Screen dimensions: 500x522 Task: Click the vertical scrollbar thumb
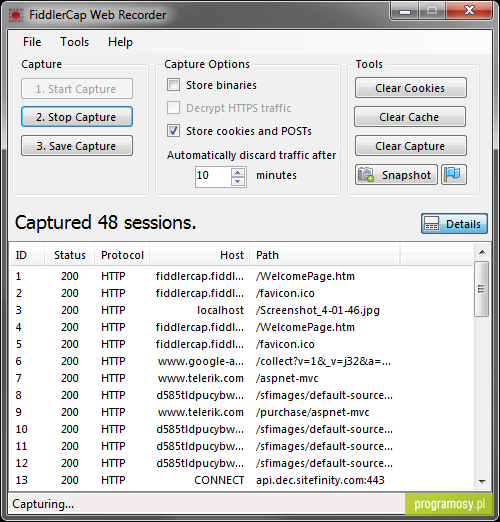click(482, 289)
